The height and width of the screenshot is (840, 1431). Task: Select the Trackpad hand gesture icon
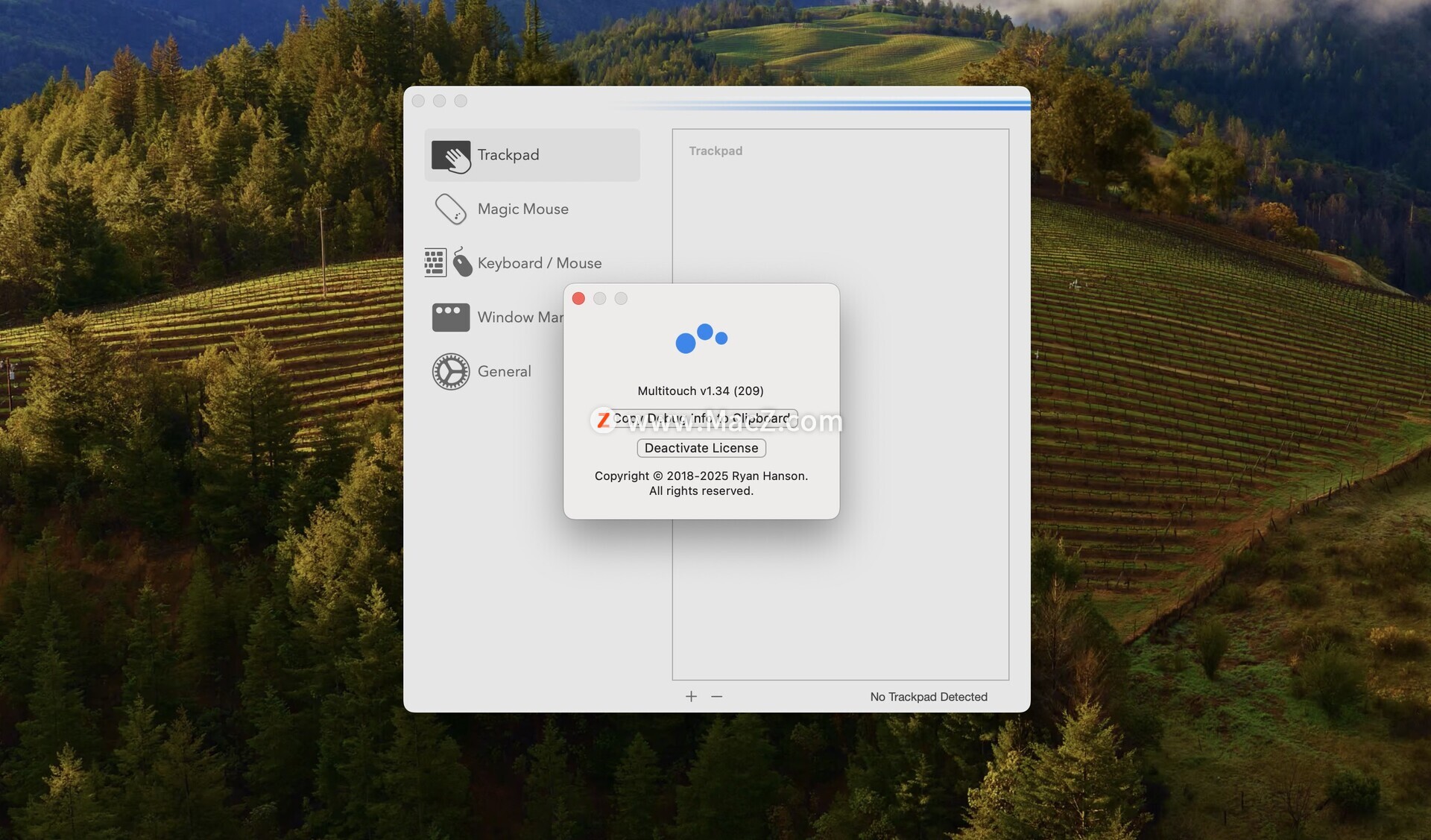pyautogui.click(x=451, y=156)
